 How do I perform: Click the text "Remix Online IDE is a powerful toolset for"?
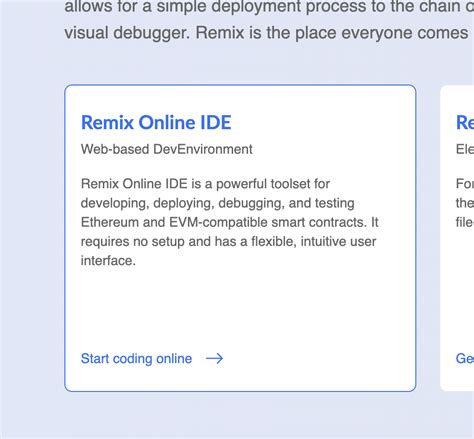point(205,184)
